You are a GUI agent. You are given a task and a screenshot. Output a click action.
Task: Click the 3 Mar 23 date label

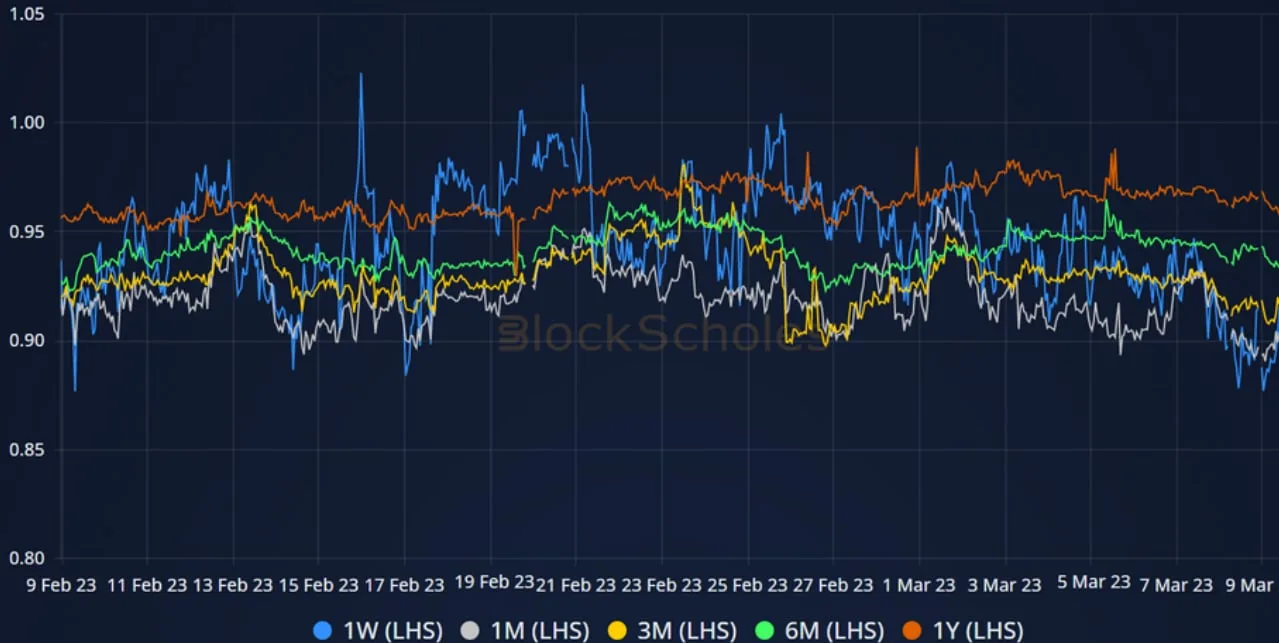tap(1004, 585)
